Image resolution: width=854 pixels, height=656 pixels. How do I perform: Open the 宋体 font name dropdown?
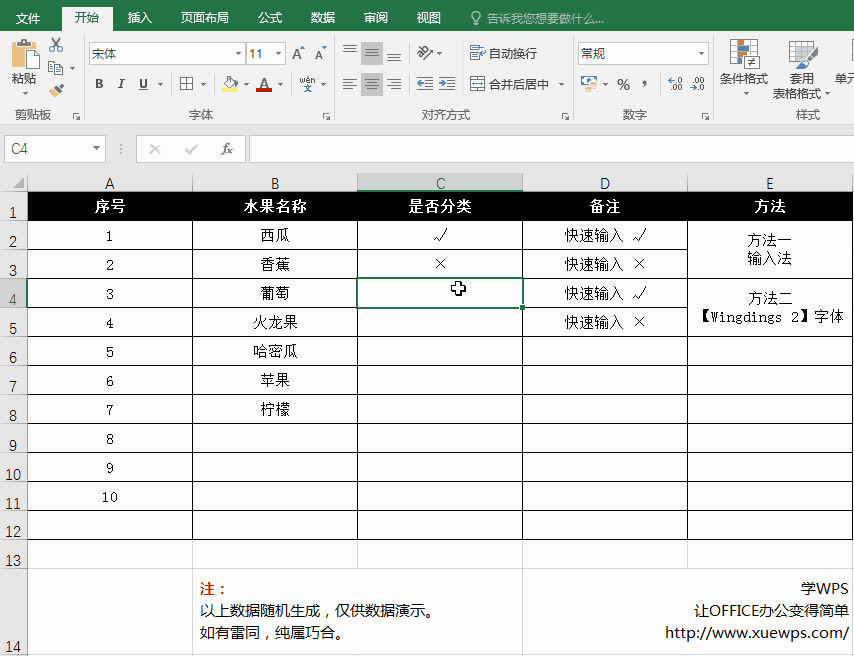tap(238, 54)
